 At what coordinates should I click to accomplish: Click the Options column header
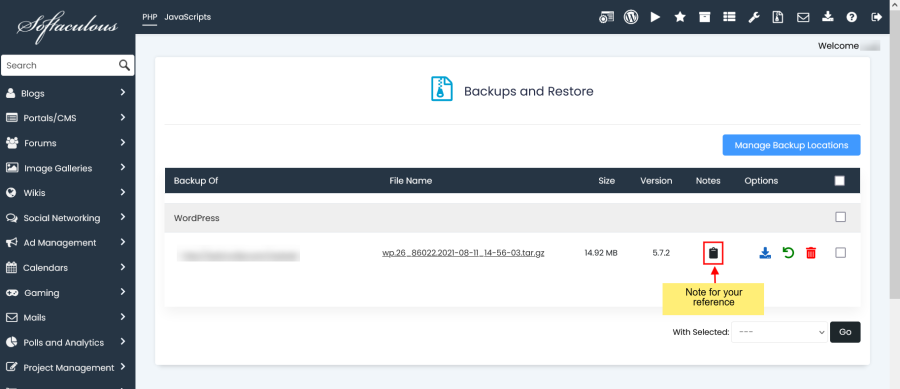[x=761, y=181]
